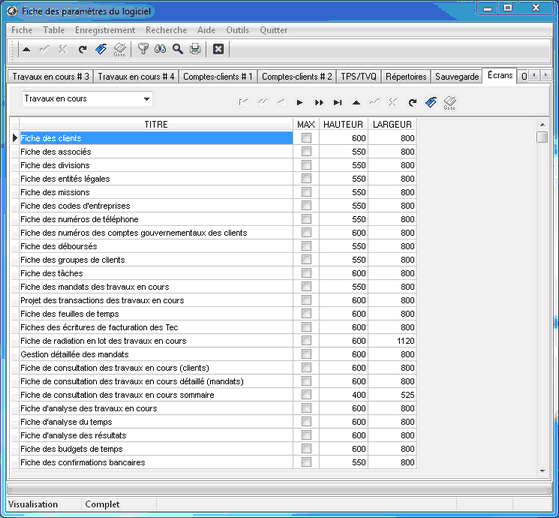Click the checkmark post icon in grid navigator

coord(375,103)
